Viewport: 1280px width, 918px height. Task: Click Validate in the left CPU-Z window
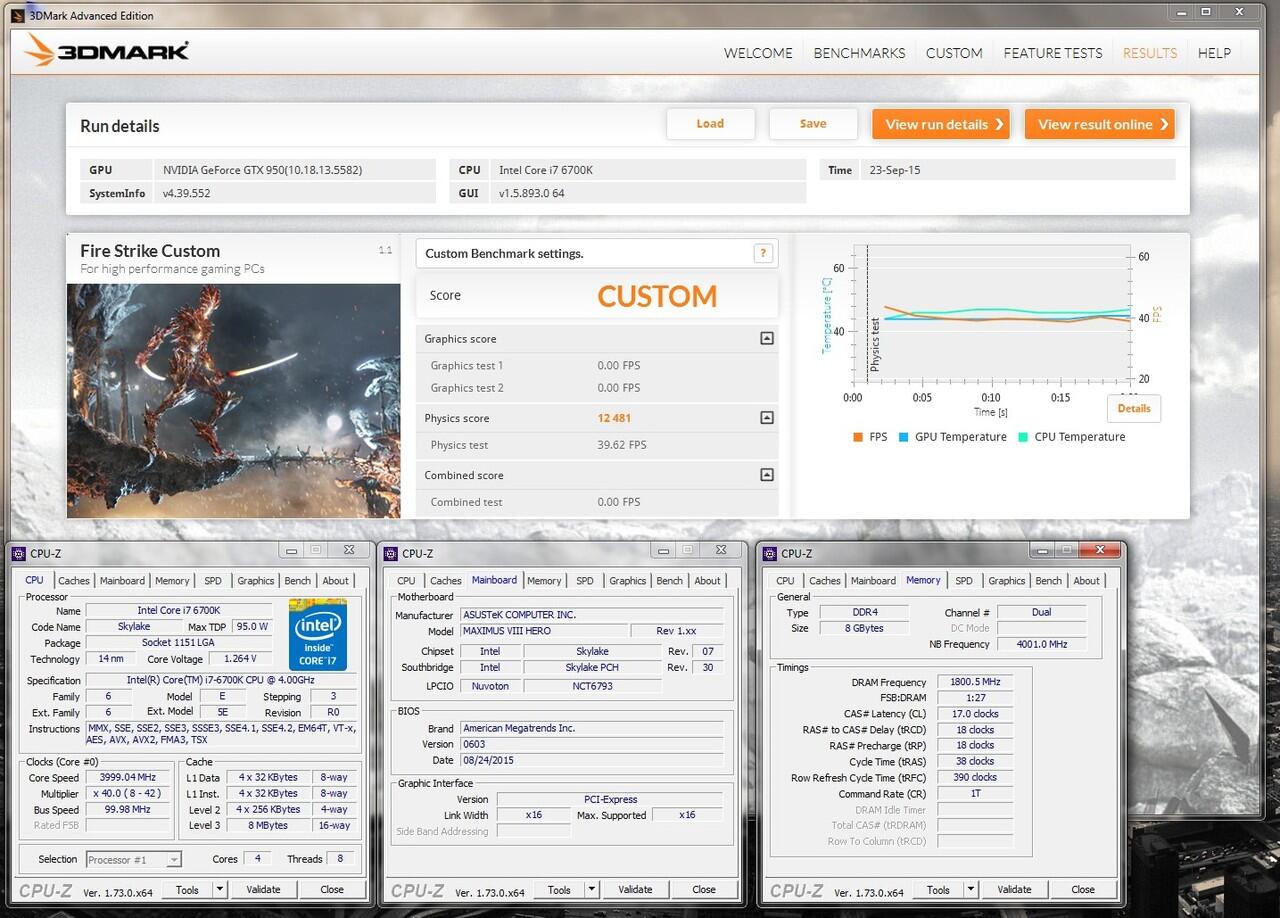pos(263,889)
